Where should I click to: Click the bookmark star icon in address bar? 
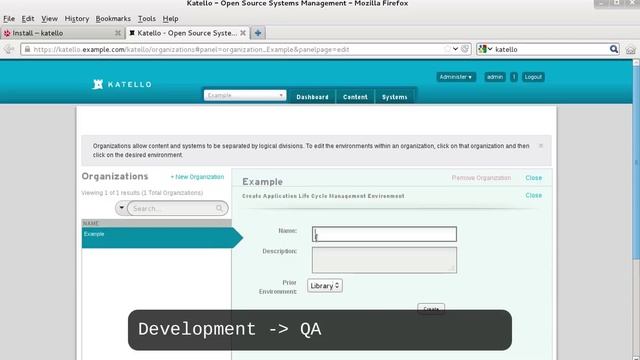click(x=447, y=49)
